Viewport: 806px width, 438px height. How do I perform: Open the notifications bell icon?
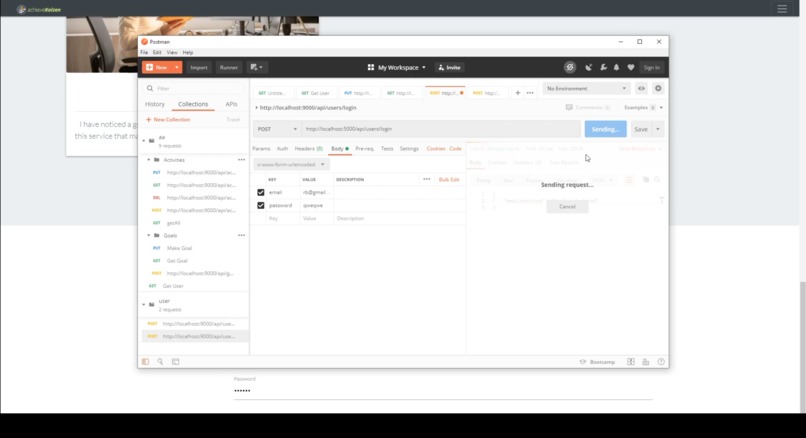coord(616,67)
